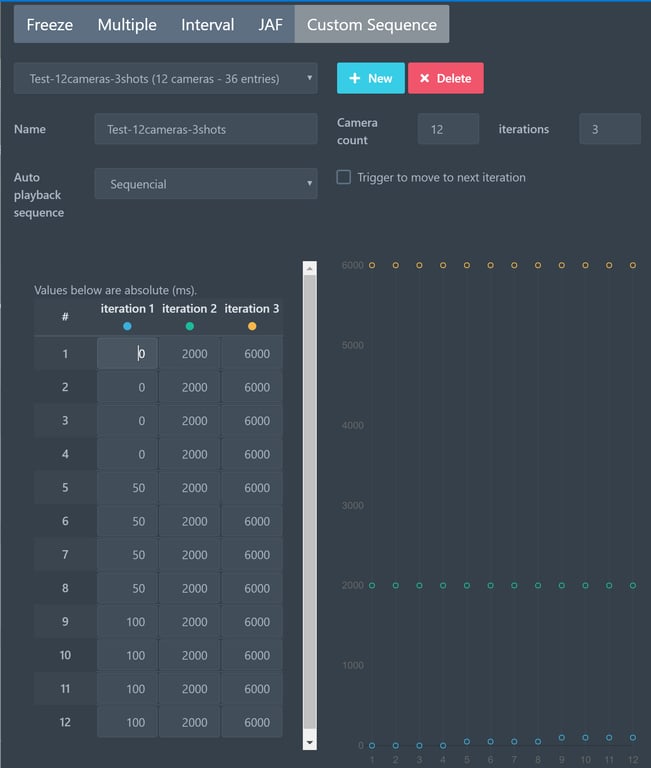Click the blue iteration 1 color dot

pos(127,326)
